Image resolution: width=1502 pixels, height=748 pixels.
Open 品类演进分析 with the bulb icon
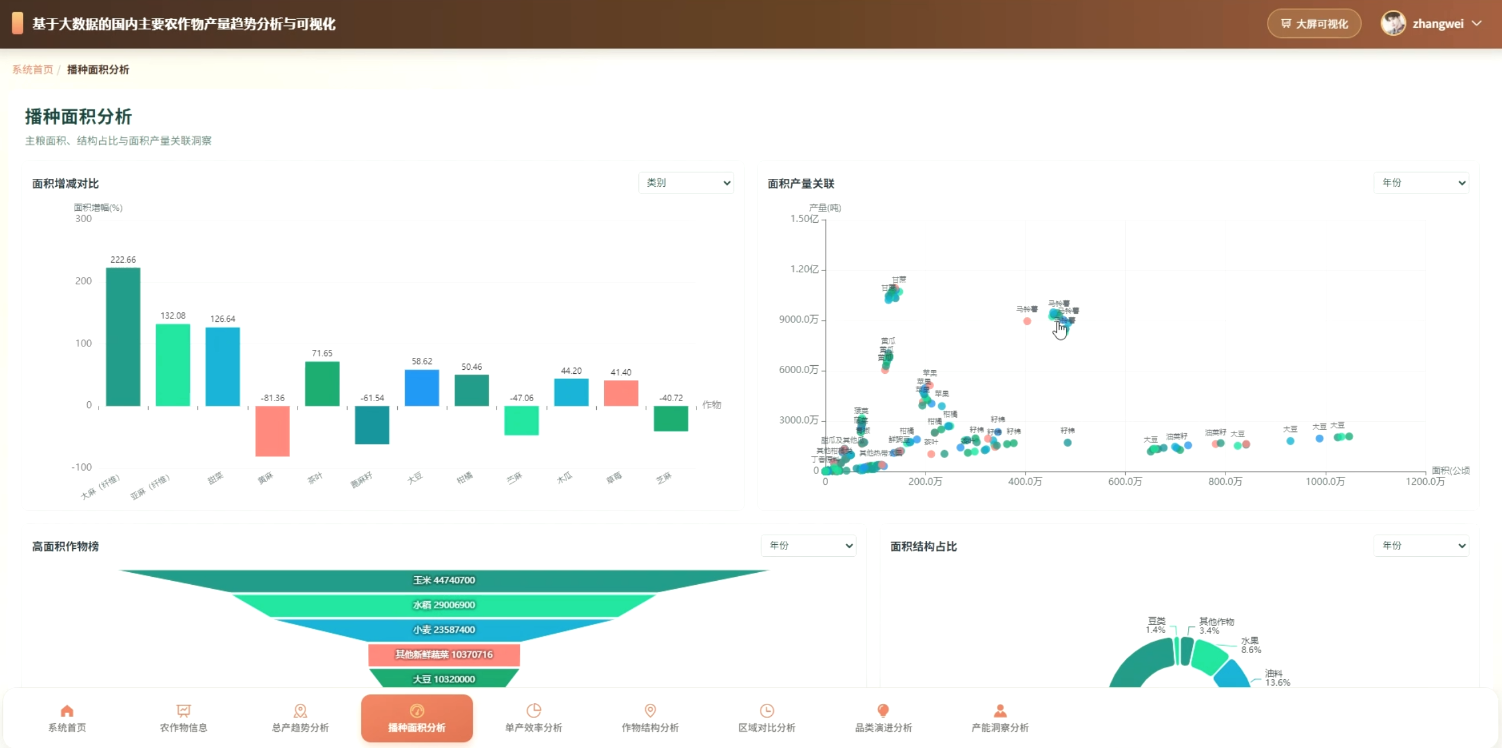pos(883,718)
